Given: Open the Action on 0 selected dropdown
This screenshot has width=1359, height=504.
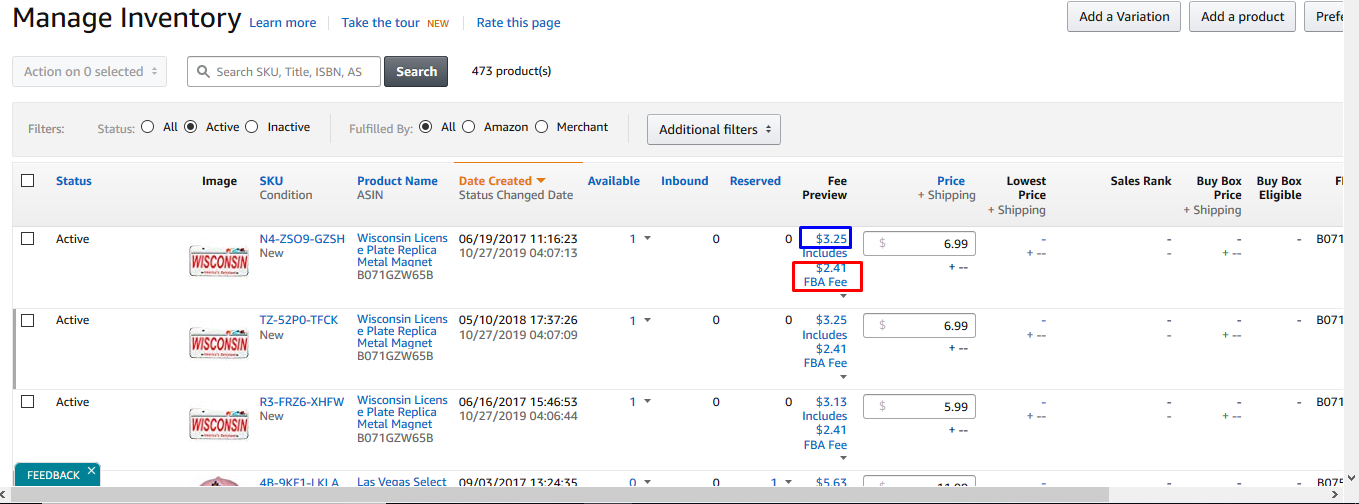Looking at the screenshot, I should click(x=90, y=72).
